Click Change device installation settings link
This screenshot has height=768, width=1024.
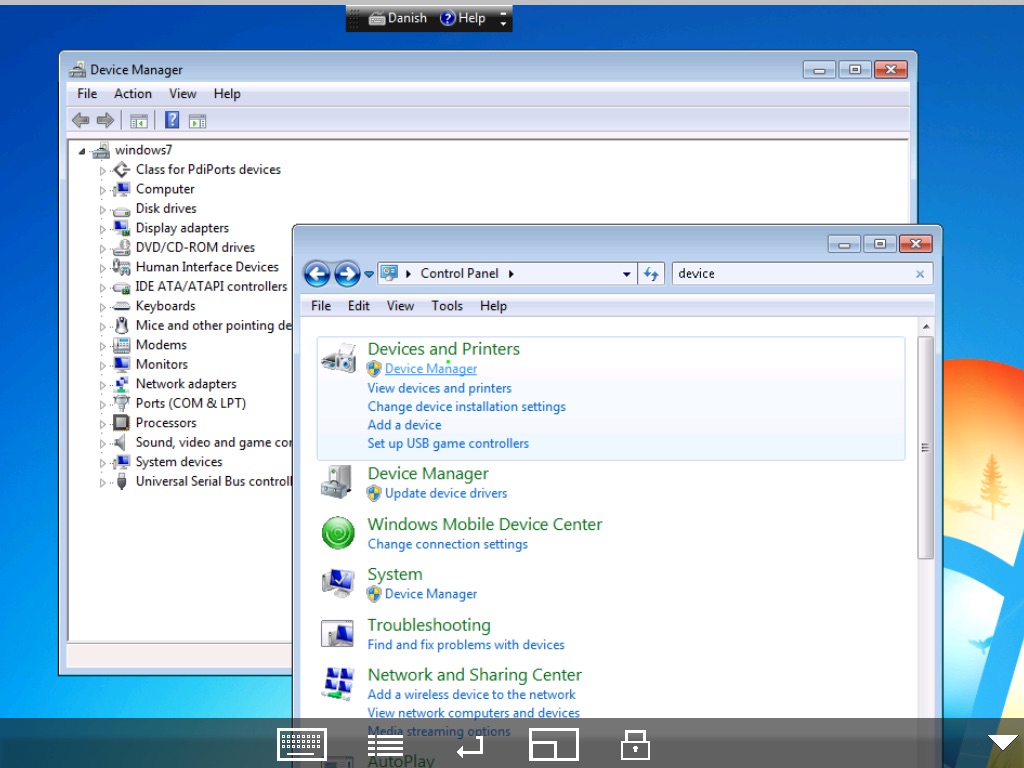tap(466, 406)
